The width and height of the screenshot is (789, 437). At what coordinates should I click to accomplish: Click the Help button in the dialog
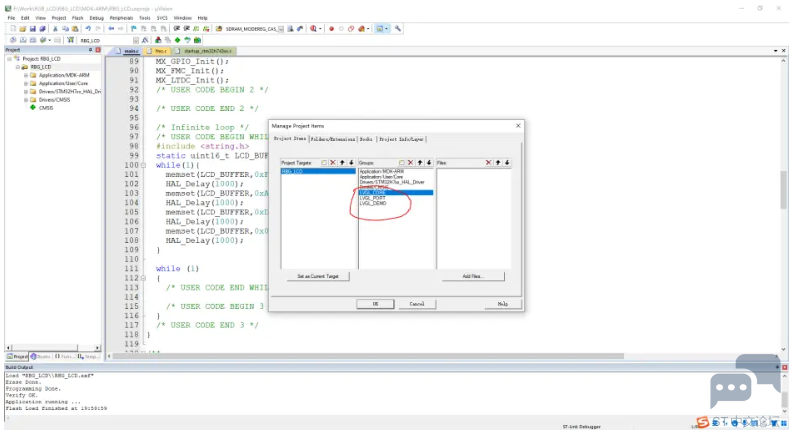pos(503,304)
